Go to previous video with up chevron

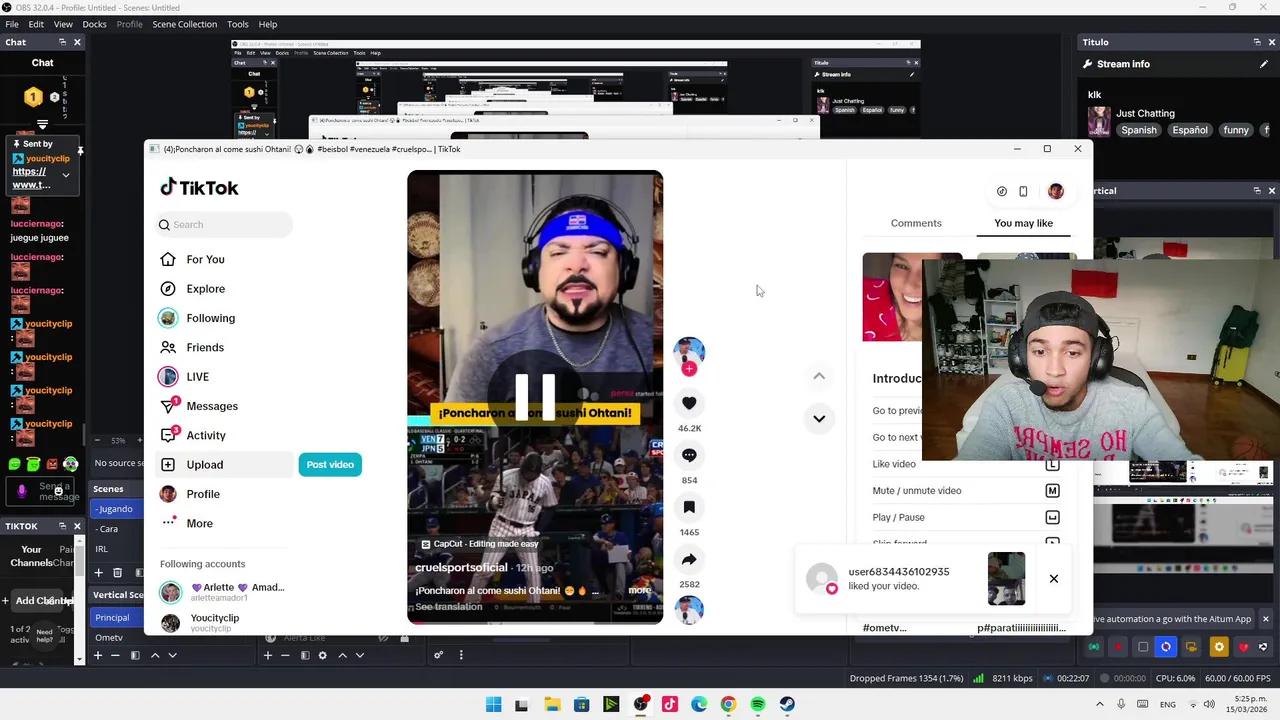tap(819, 376)
